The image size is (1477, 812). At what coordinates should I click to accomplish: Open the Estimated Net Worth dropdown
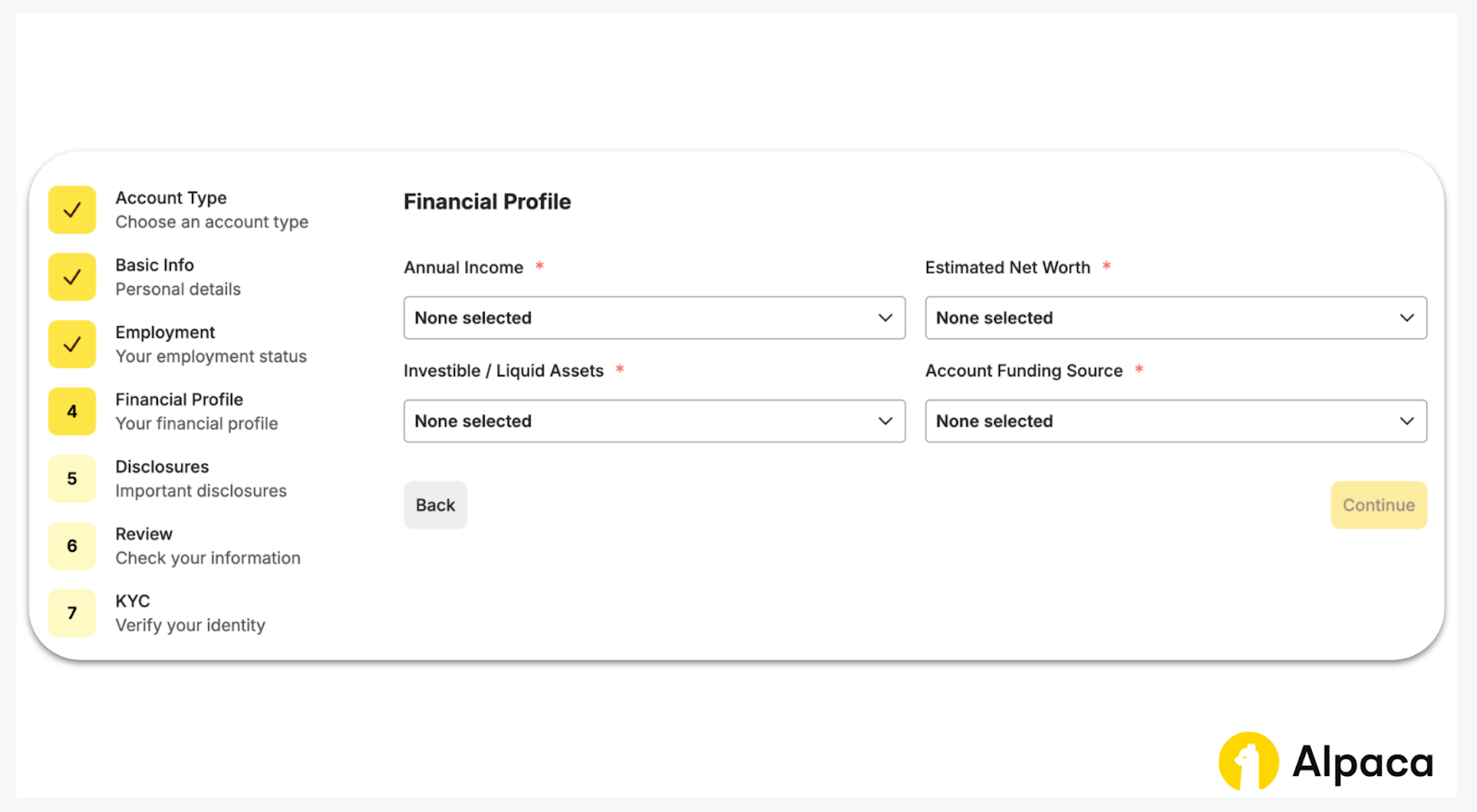coord(1175,317)
